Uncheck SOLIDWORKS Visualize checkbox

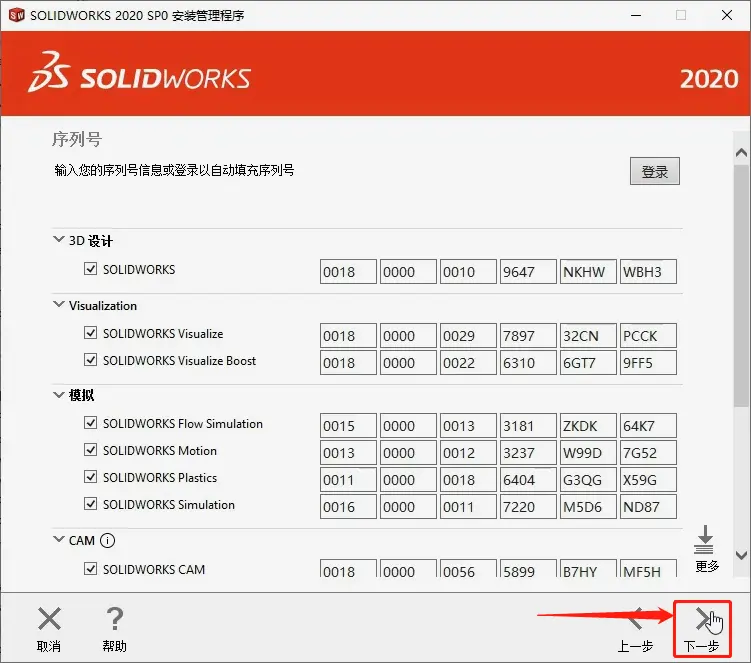[x=90, y=333]
